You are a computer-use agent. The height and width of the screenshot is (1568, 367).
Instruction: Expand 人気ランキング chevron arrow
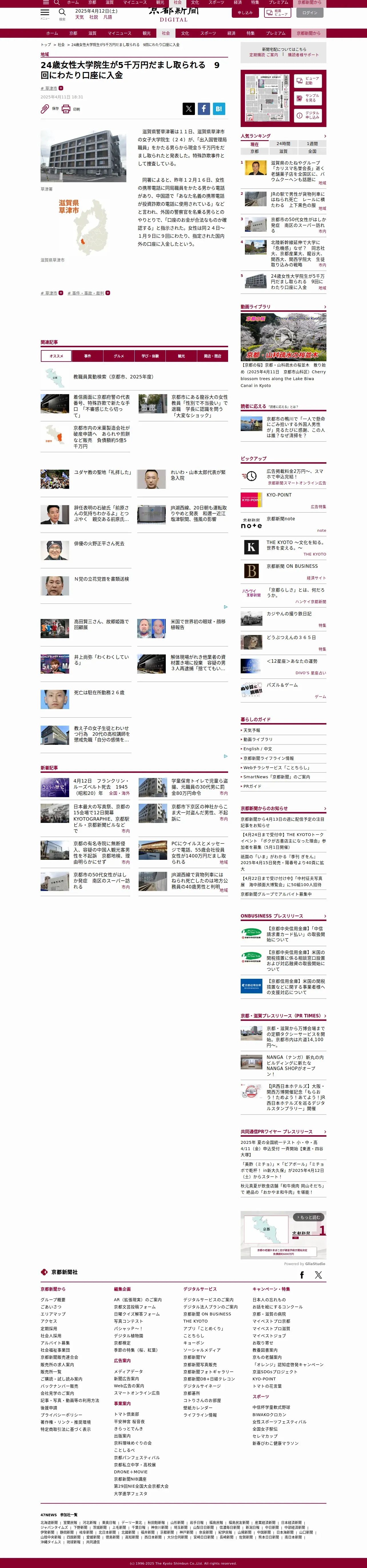coord(324,136)
